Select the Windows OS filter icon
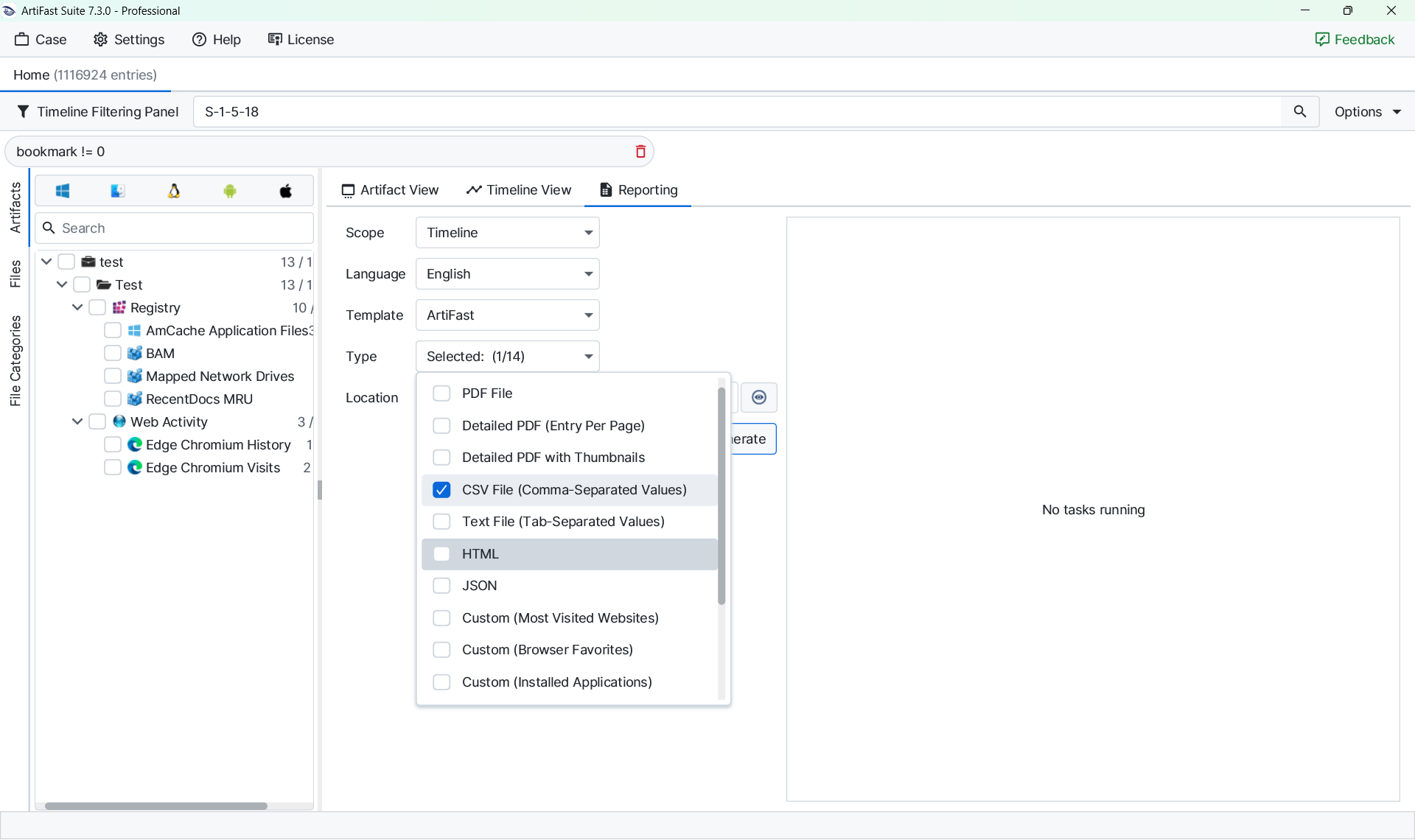 pyautogui.click(x=63, y=192)
